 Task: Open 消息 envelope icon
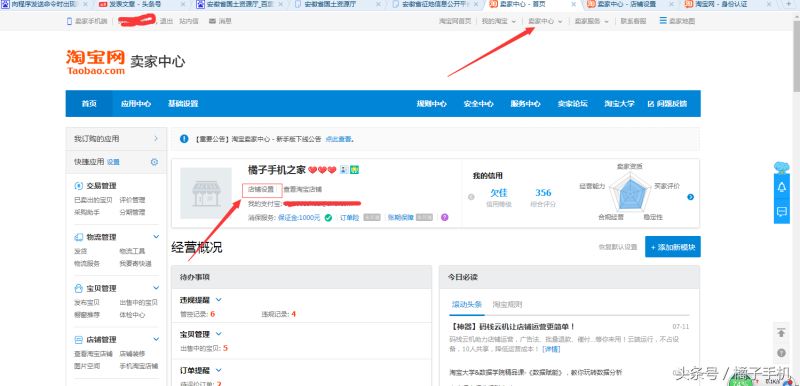pos(212,21)
